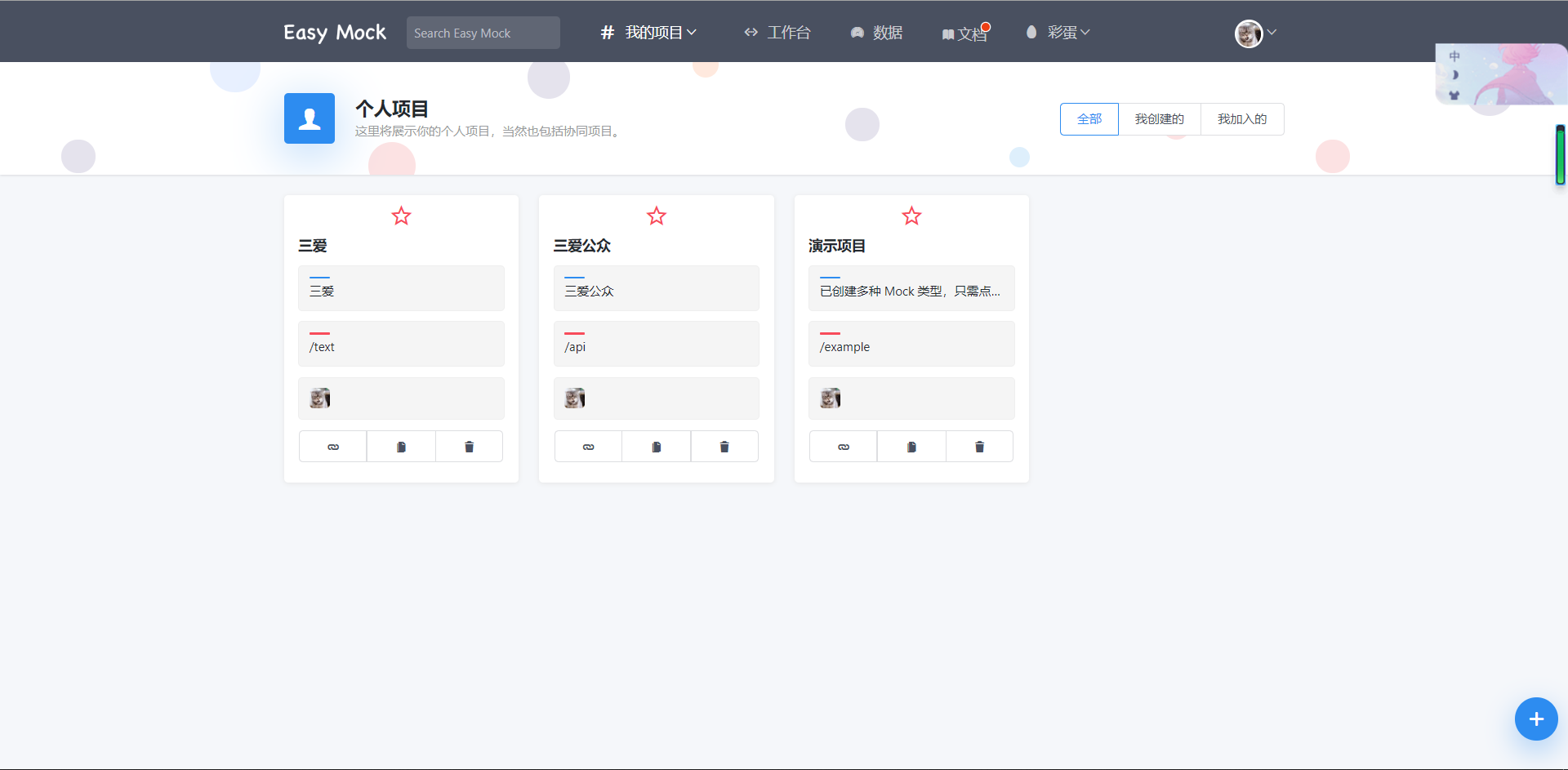Viewport: 1568px width, 770px height.
Task: Click the shirt skin icon in widget
Action: pos(1454,95)
